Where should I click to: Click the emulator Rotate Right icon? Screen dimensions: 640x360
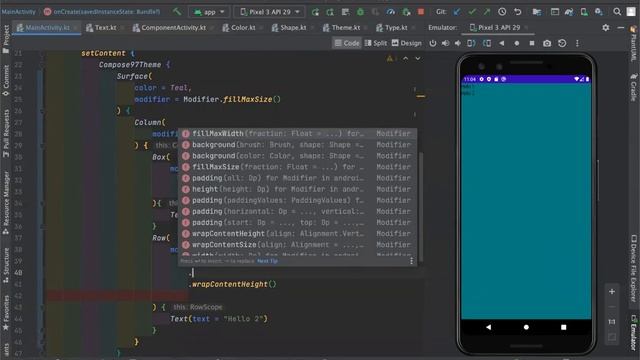click(487, 43)
